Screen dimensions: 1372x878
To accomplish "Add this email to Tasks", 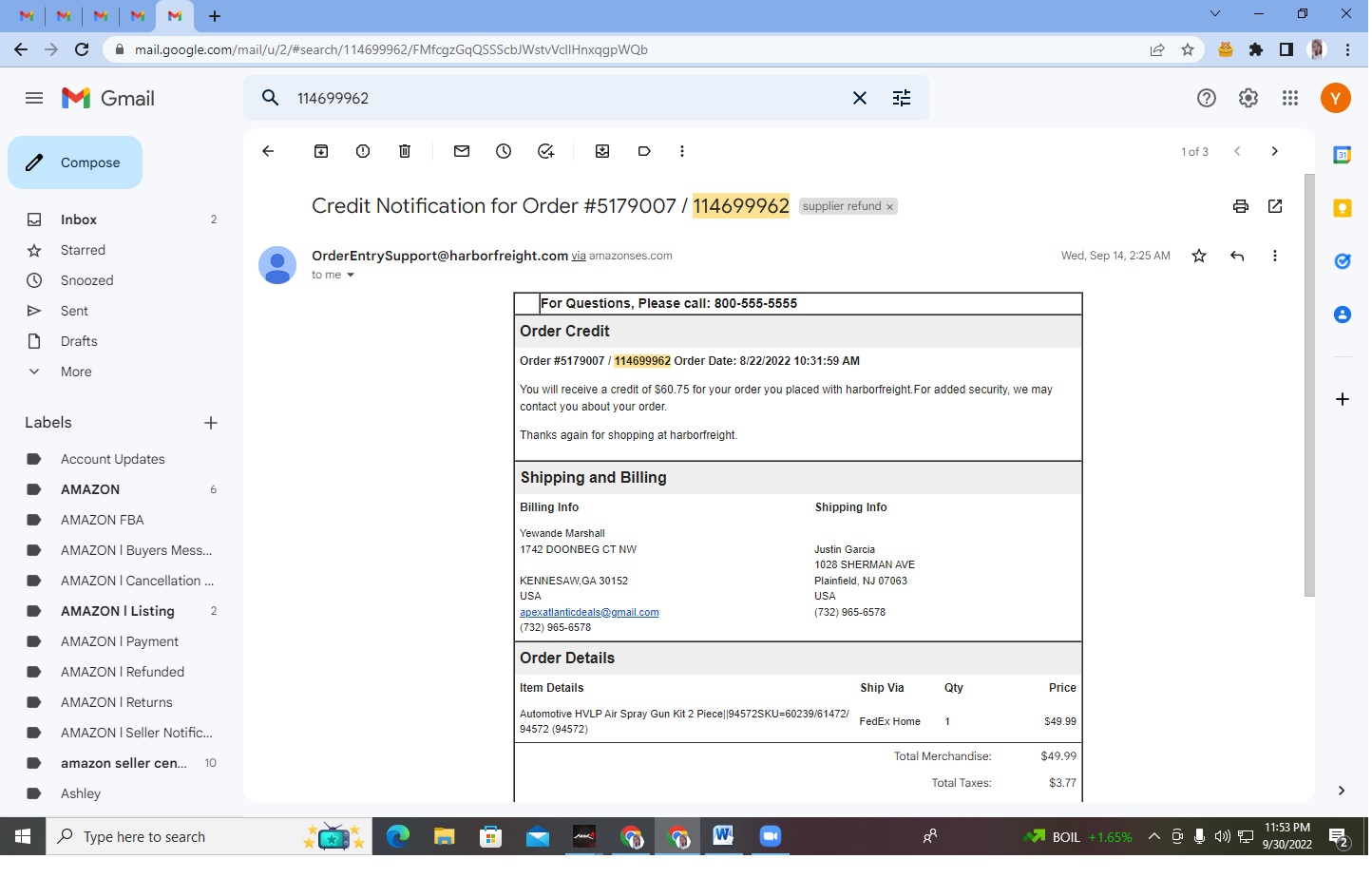I will point(545,151).
